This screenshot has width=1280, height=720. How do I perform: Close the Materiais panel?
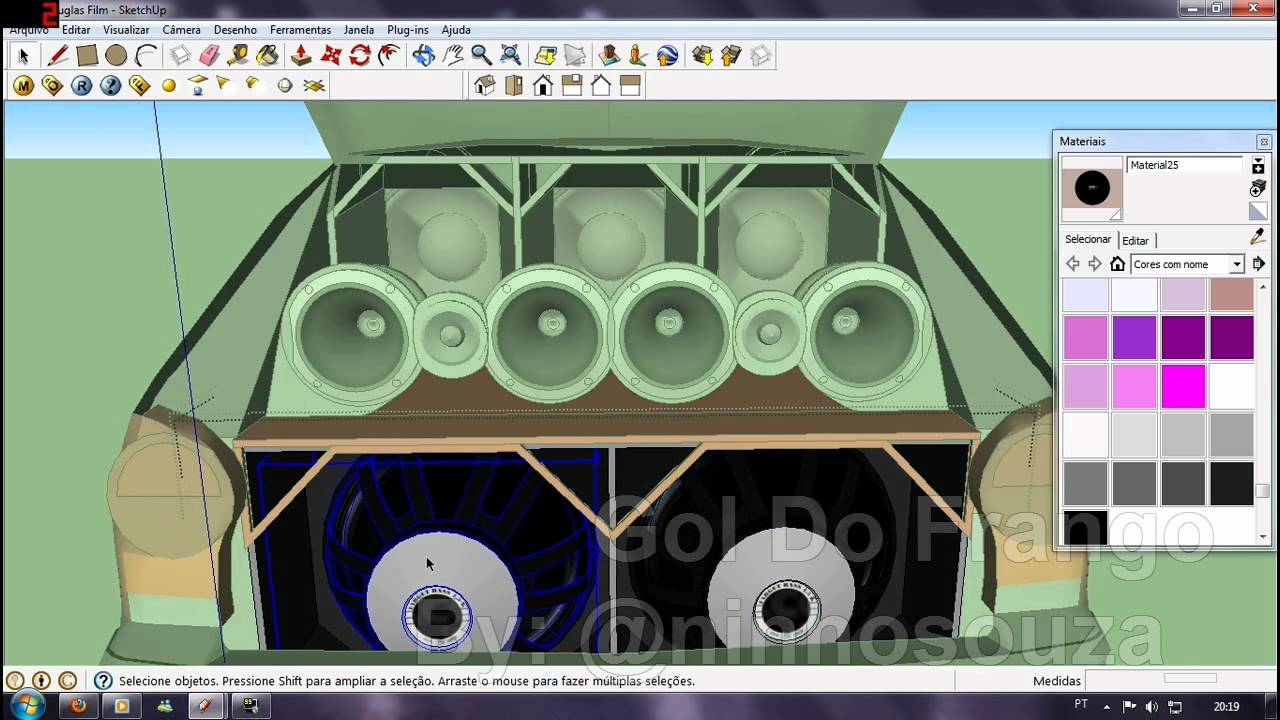coord(1264,142)
